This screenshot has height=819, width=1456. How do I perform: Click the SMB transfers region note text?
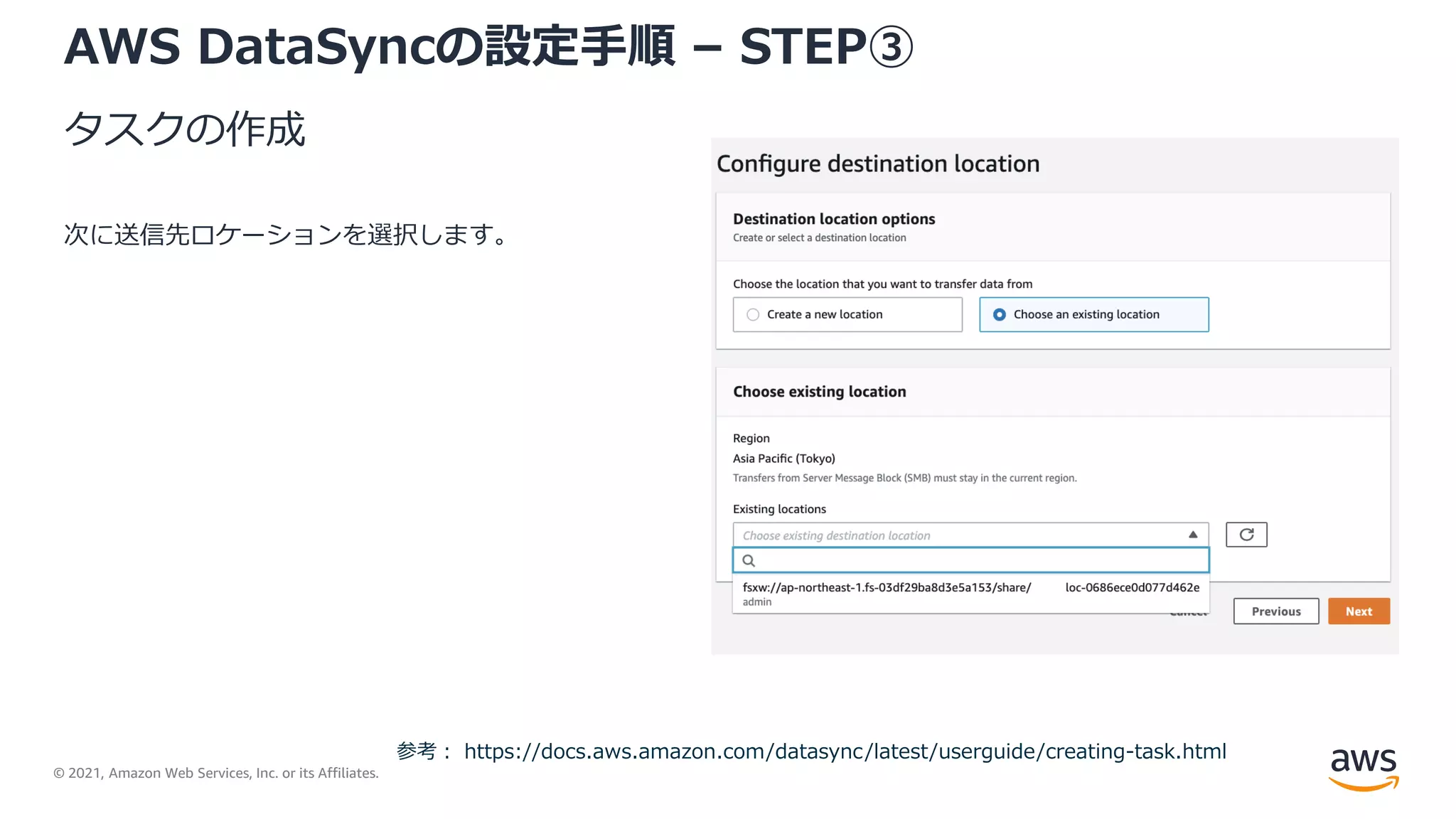point(904,478)
